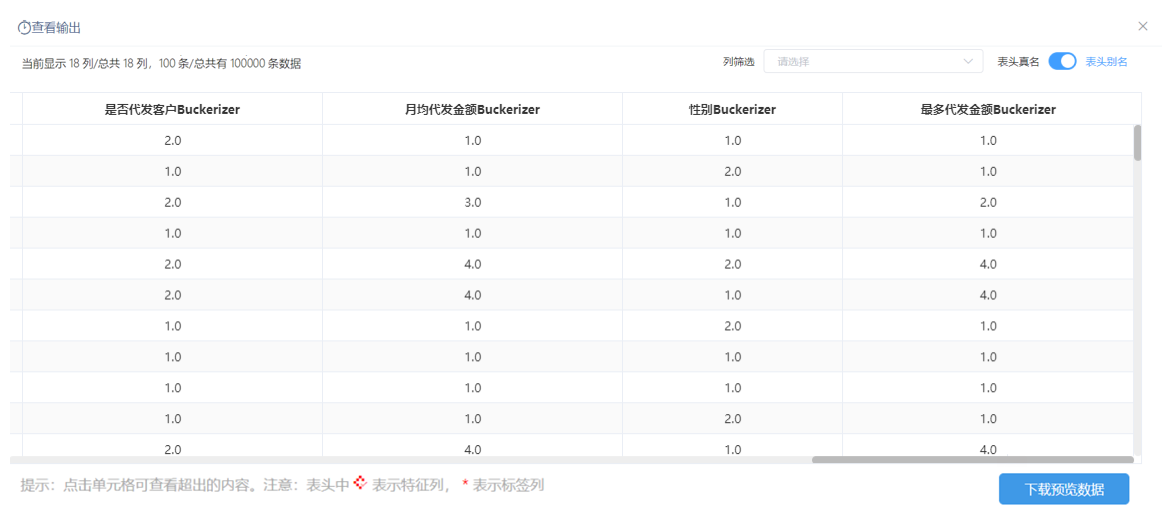Click the vertical scrollbar thumb of the table
This screenshot has height=516, width=1172.
pyautogui.click(x=1138, y=142)
